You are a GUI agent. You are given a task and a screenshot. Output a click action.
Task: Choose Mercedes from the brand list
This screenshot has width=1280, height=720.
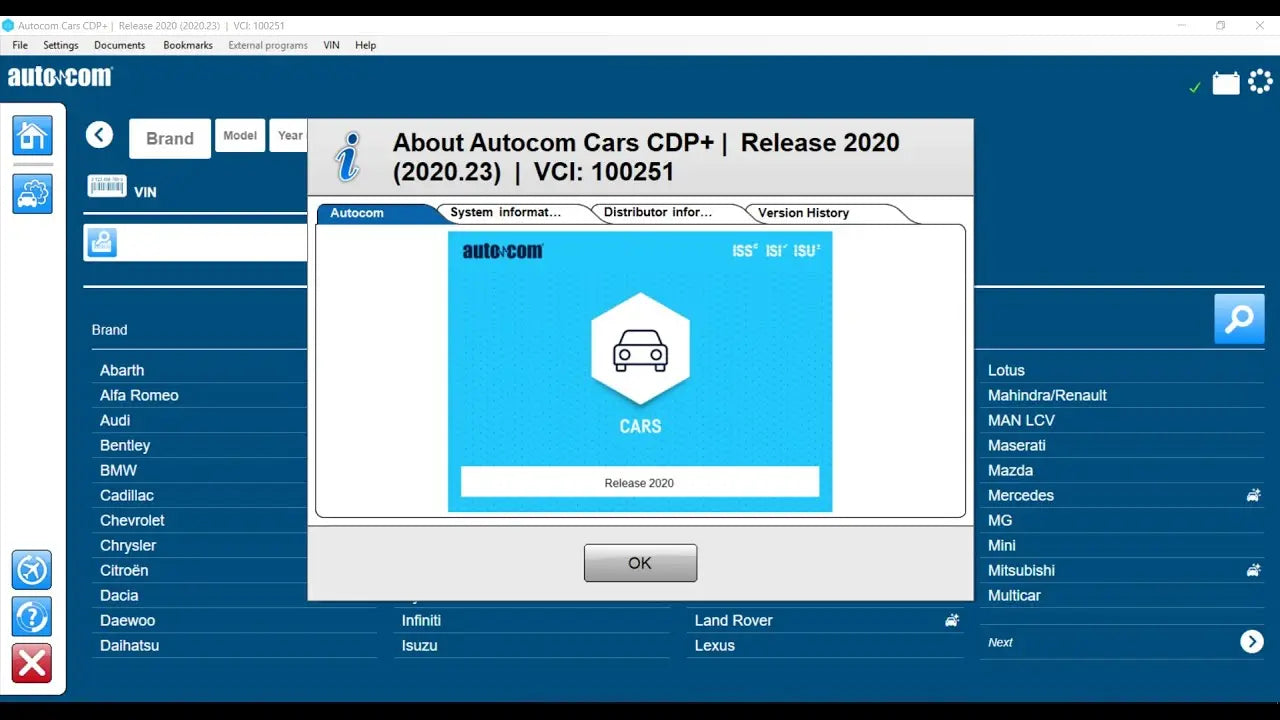(1021, 495)
